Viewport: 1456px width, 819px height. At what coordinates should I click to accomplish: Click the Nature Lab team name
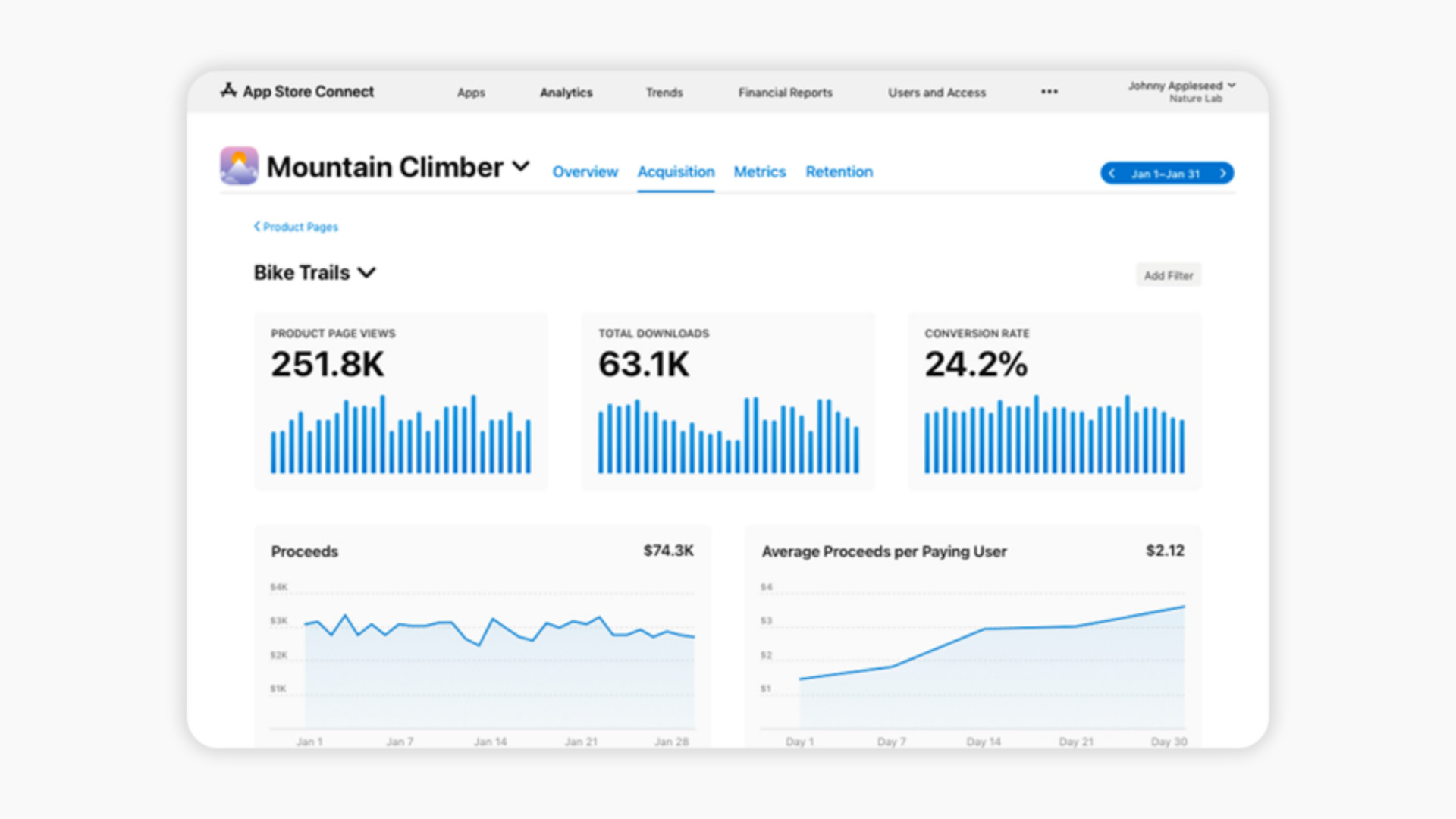click(x=1196, y=99)
